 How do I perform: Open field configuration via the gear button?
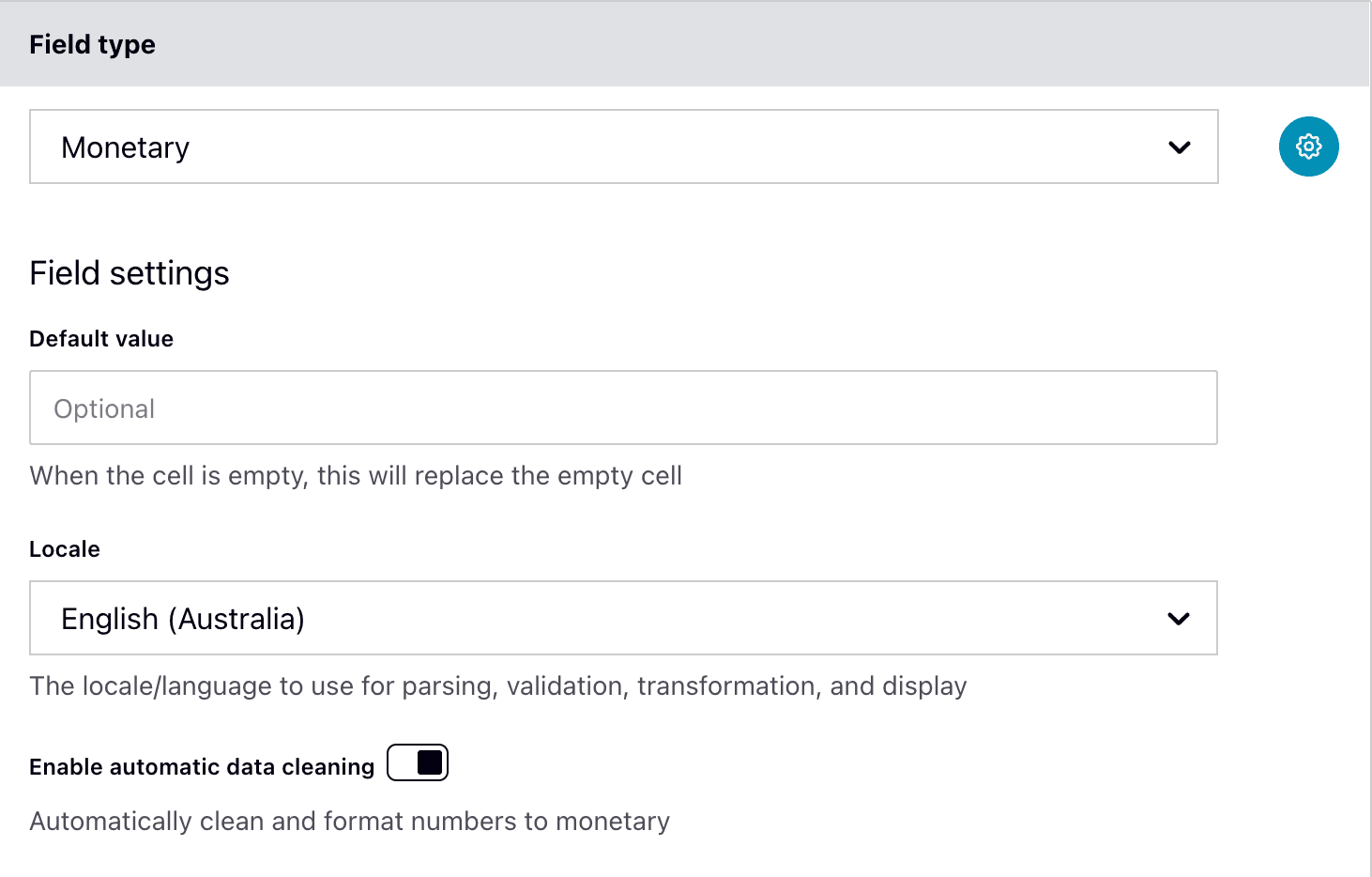point(1308,146)
